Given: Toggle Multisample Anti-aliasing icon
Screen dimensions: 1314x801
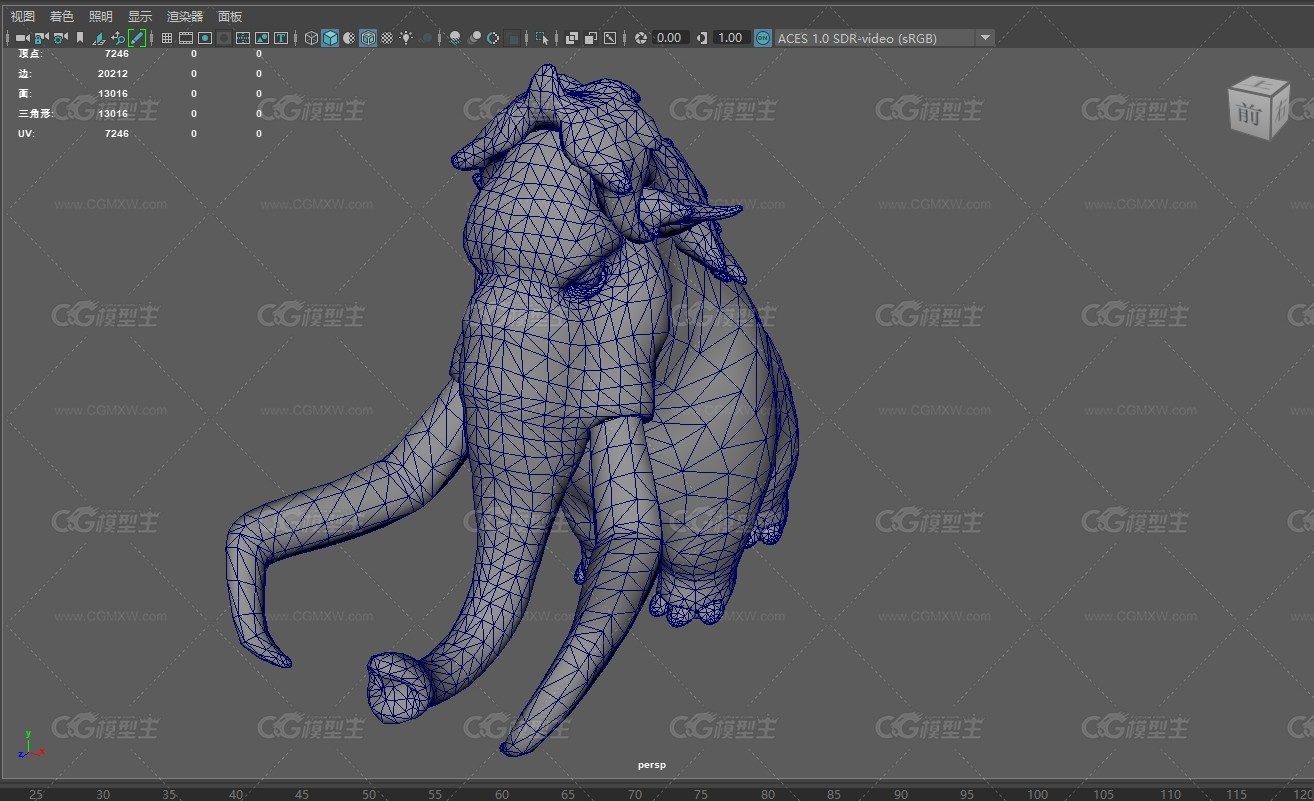Looking at the screenshot, I should [493, 38].
